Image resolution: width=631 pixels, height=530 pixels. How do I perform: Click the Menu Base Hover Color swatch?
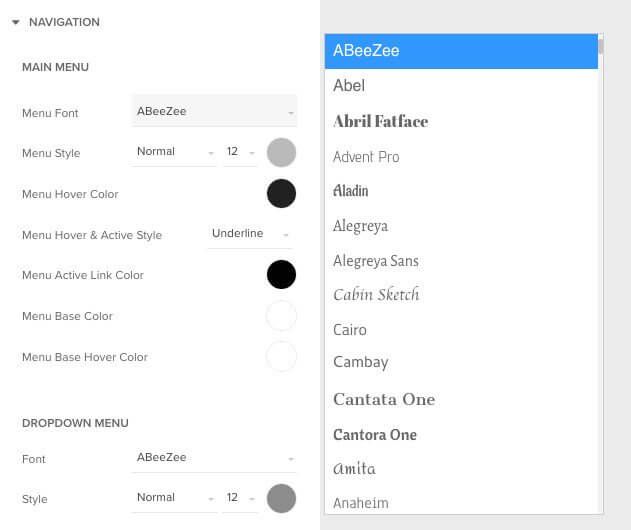pyautogui.click(x=281, y=356)
